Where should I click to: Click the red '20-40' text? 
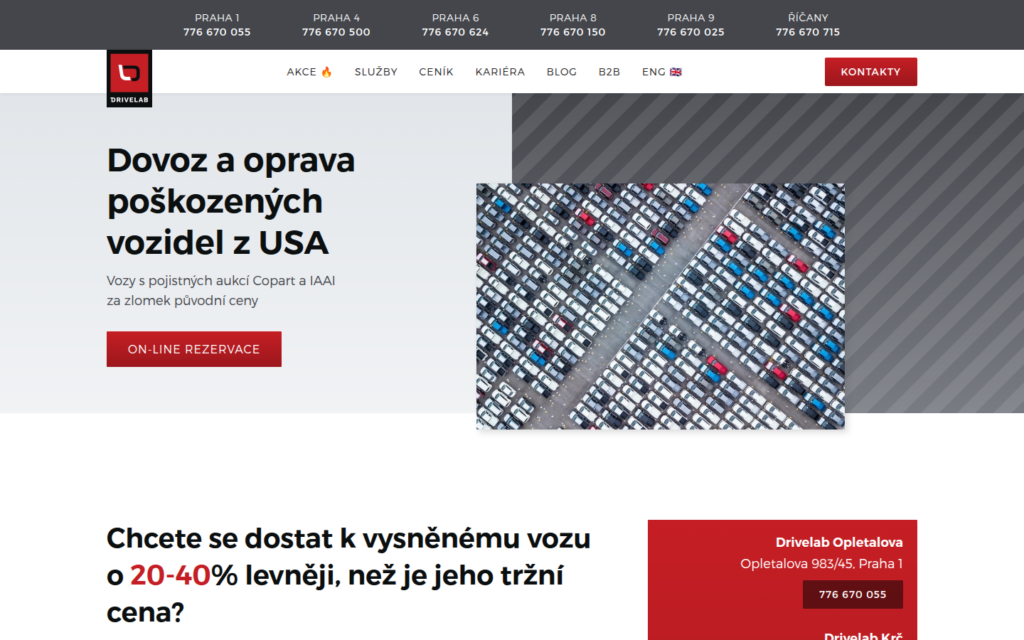(170, 575)
